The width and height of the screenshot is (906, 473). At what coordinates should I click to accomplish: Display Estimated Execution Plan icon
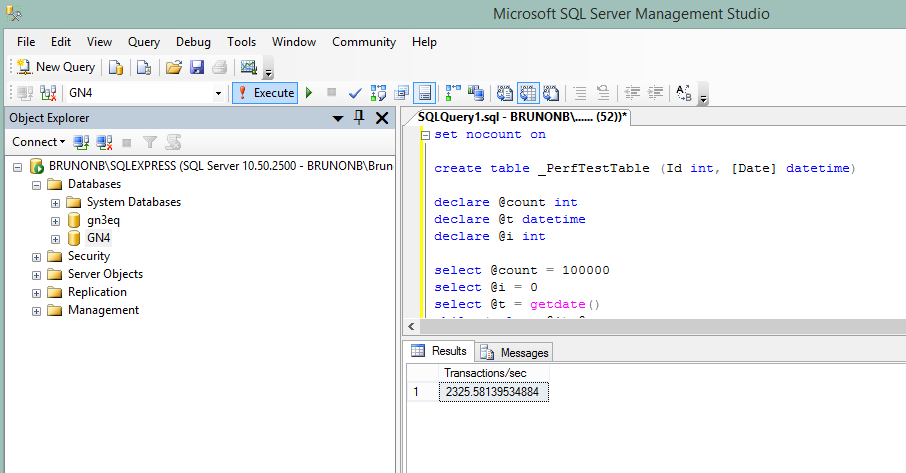coord(378,93)
